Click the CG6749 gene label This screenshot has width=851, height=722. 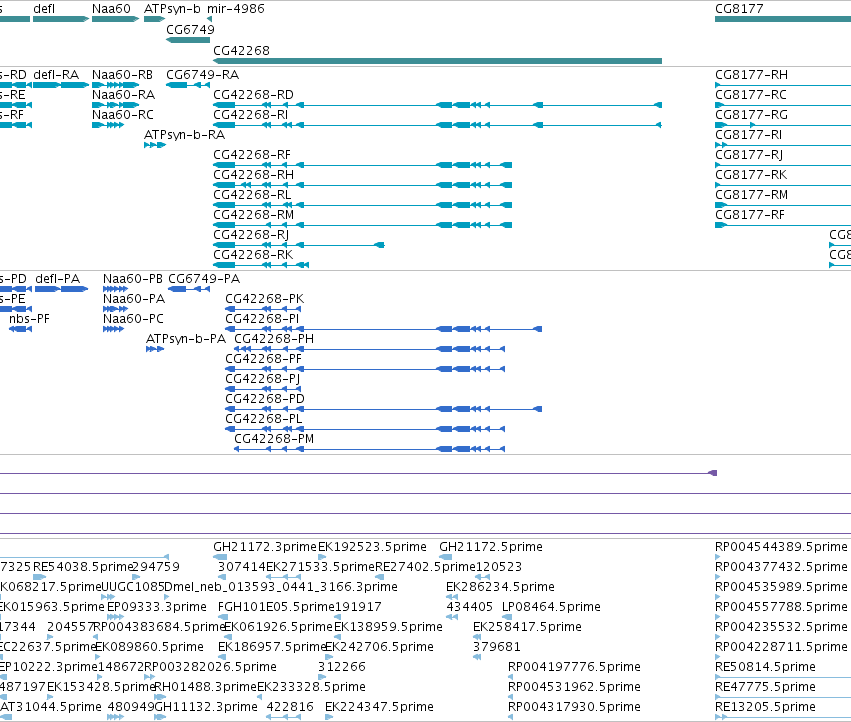(x=190, y=30)
